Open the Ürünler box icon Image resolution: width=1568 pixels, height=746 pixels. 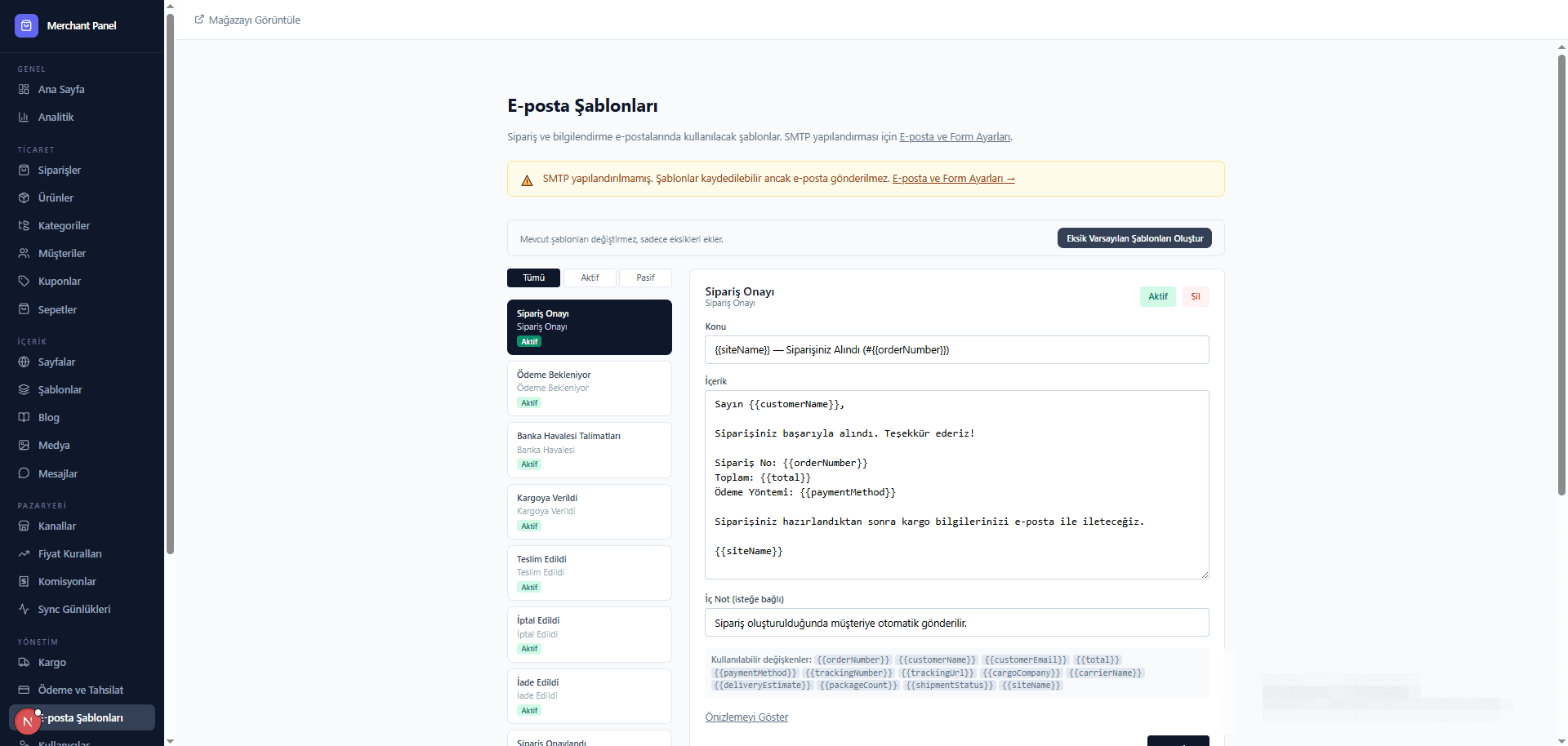click(24, 198)
